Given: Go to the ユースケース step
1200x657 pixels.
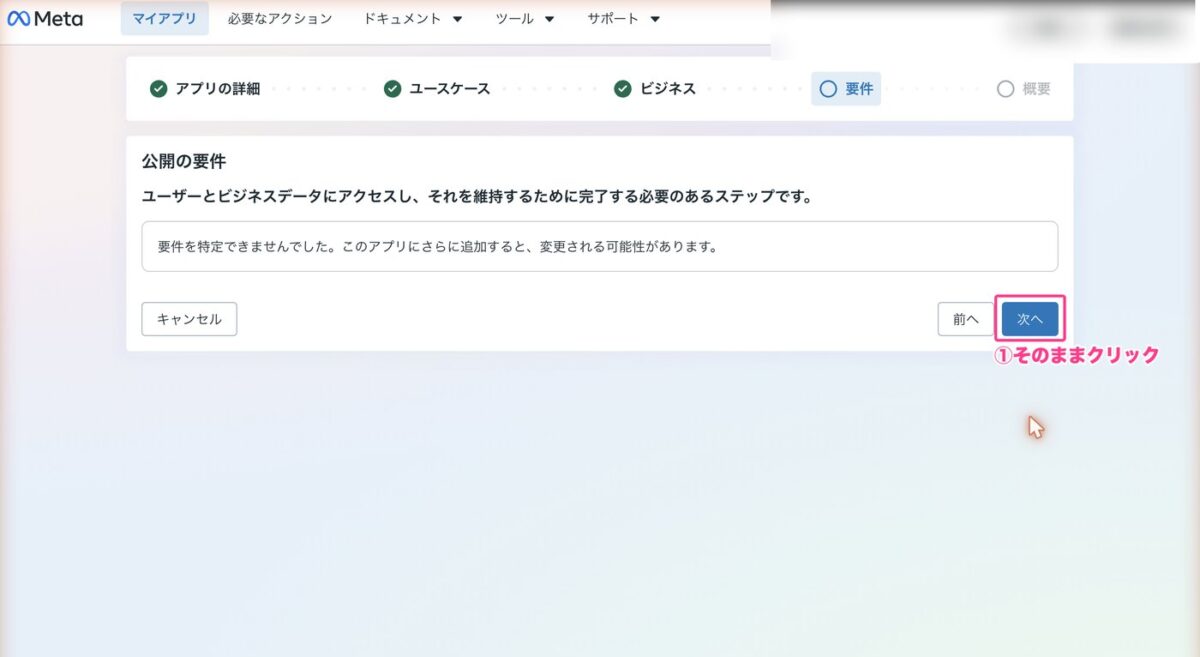Looking at the screenshot, I should 437,89.
